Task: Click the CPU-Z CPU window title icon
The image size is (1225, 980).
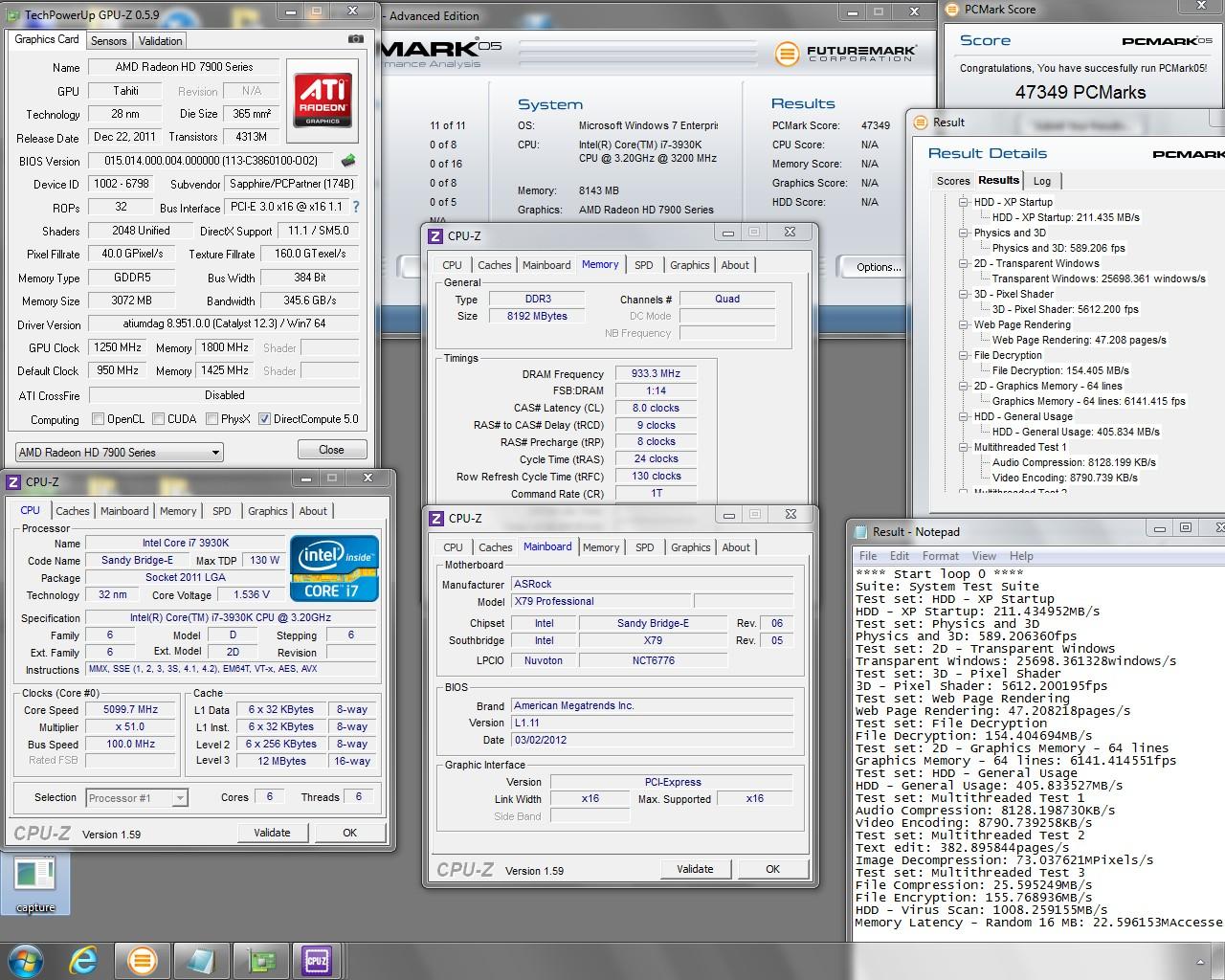Action: 13,482
